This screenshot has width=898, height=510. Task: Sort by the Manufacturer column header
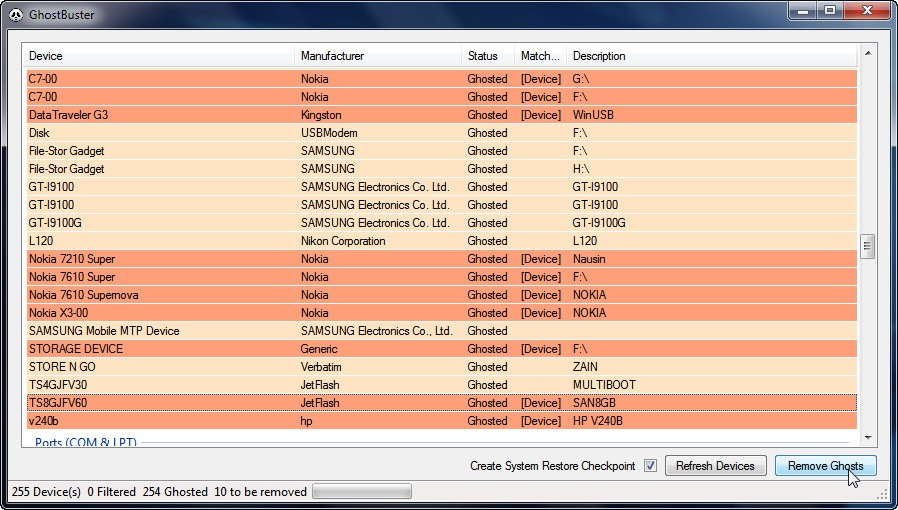(379, 56)
